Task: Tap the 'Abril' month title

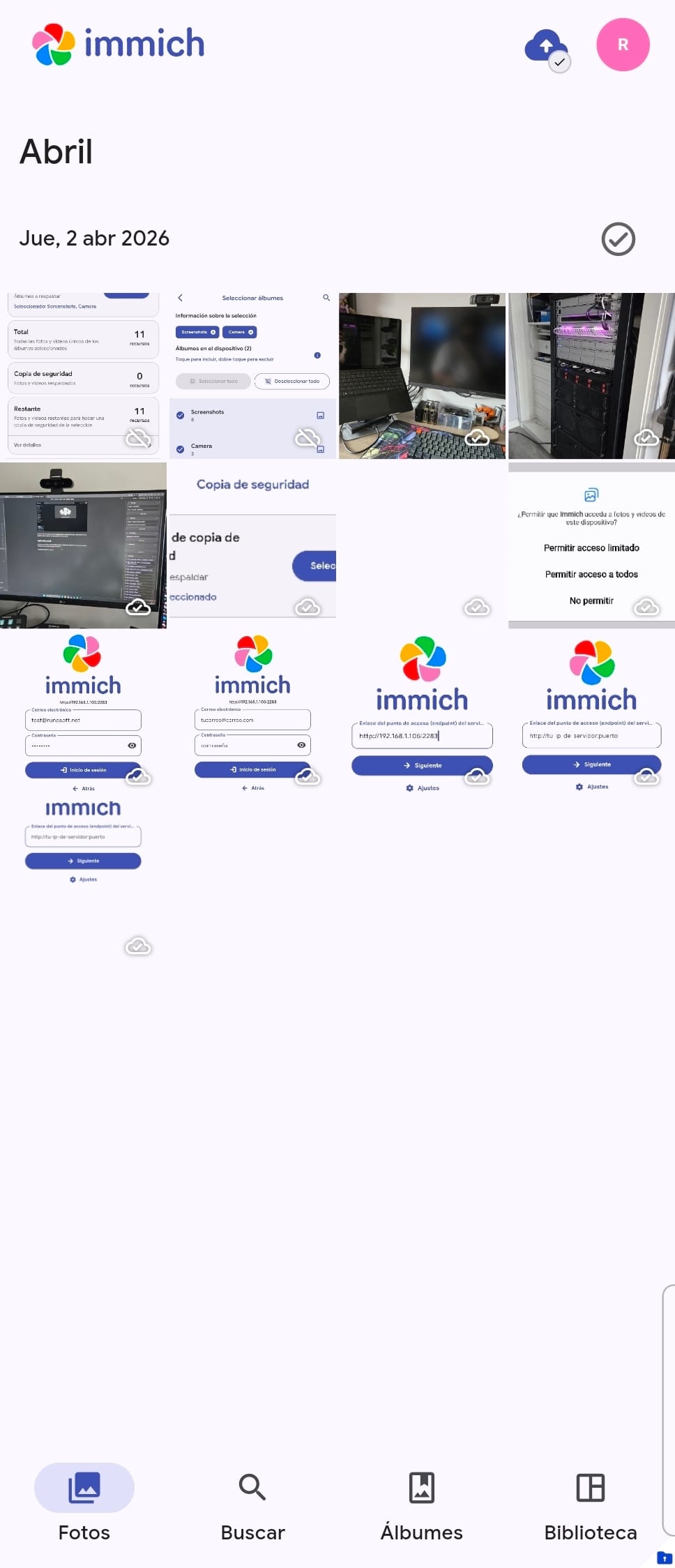Action: coord(56,151)
